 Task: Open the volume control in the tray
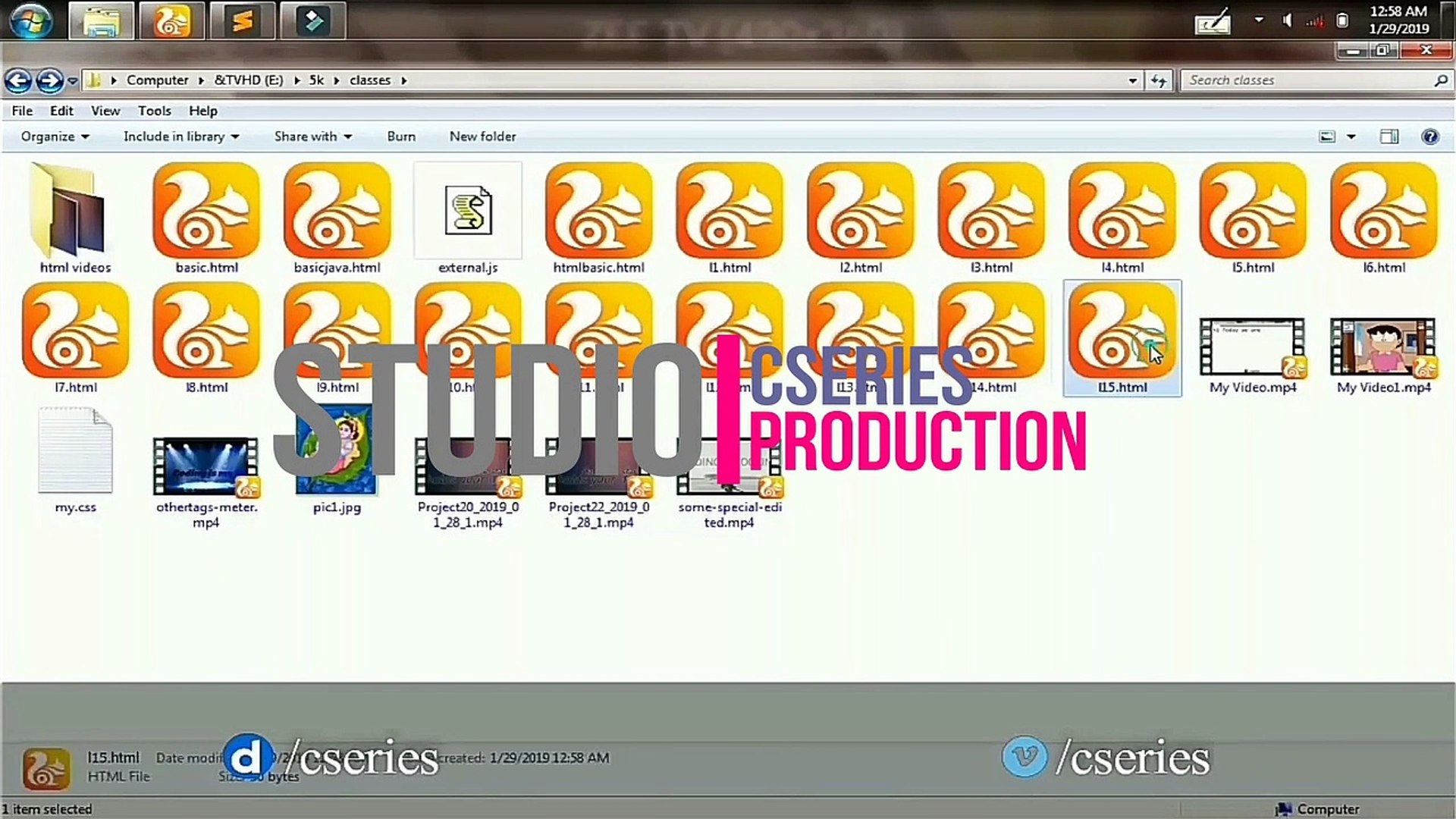[1287, 20]
